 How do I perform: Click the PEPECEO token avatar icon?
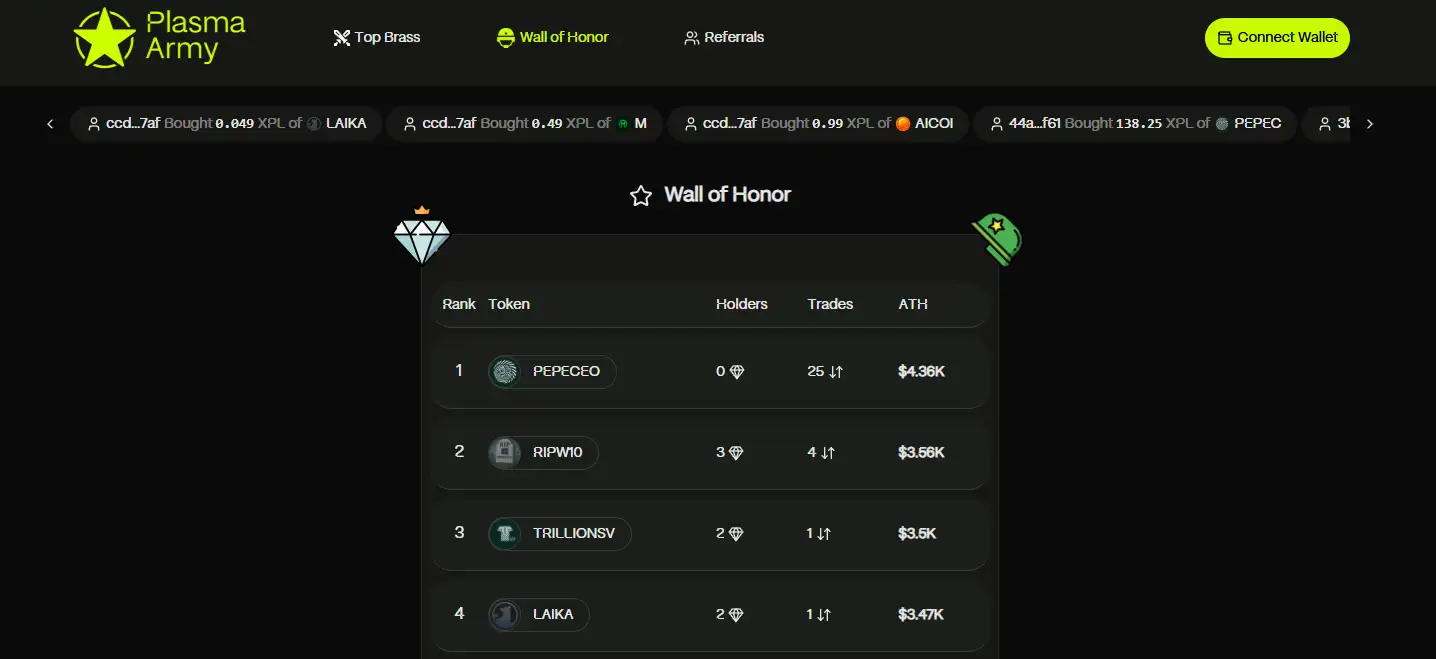tap(505, 372)
